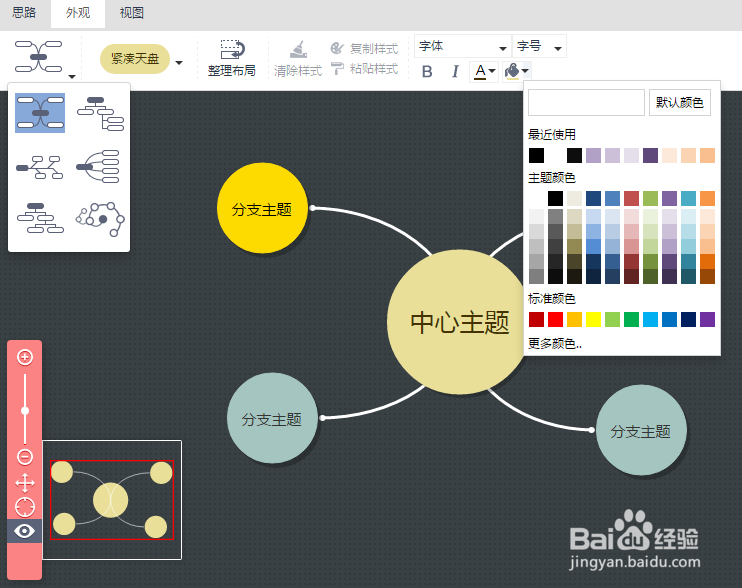
Task: Expand the font color arrow
Action: point(492,71)
